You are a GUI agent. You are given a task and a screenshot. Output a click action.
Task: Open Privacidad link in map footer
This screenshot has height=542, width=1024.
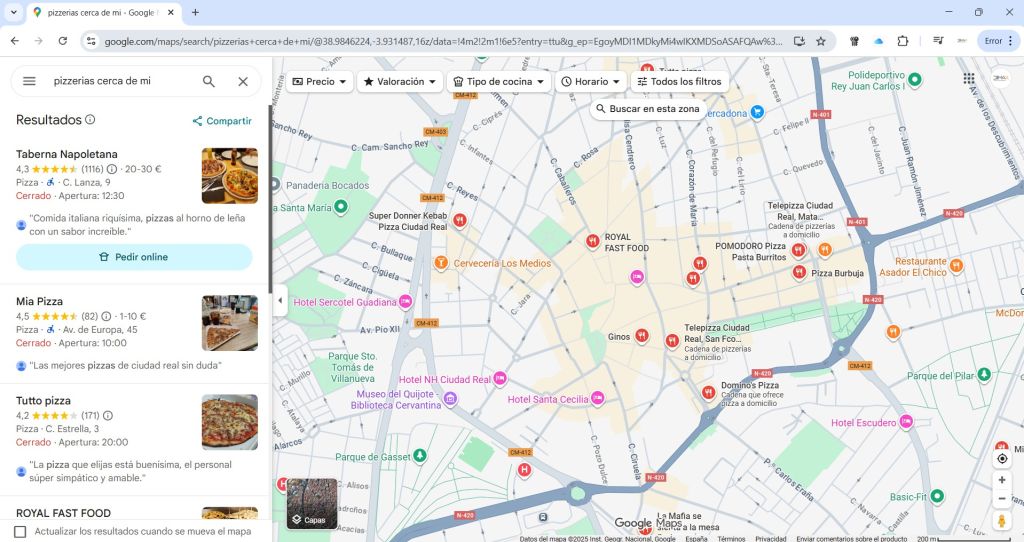[771, 539]
